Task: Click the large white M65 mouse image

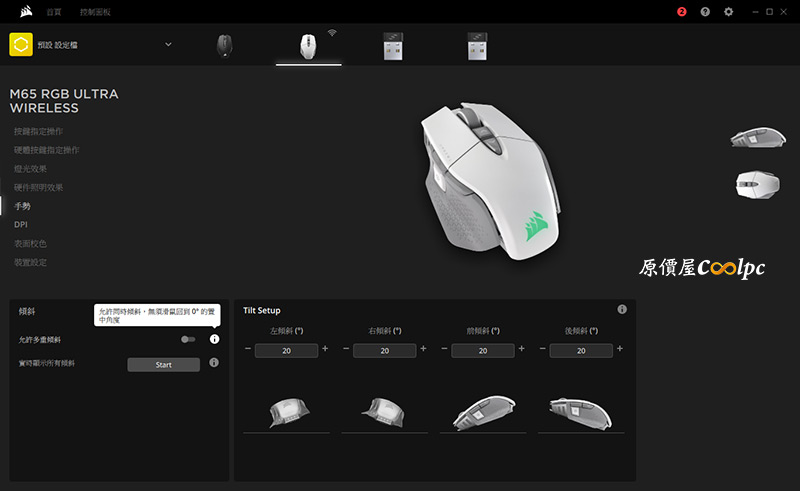Action: click(x=490, y=181)
